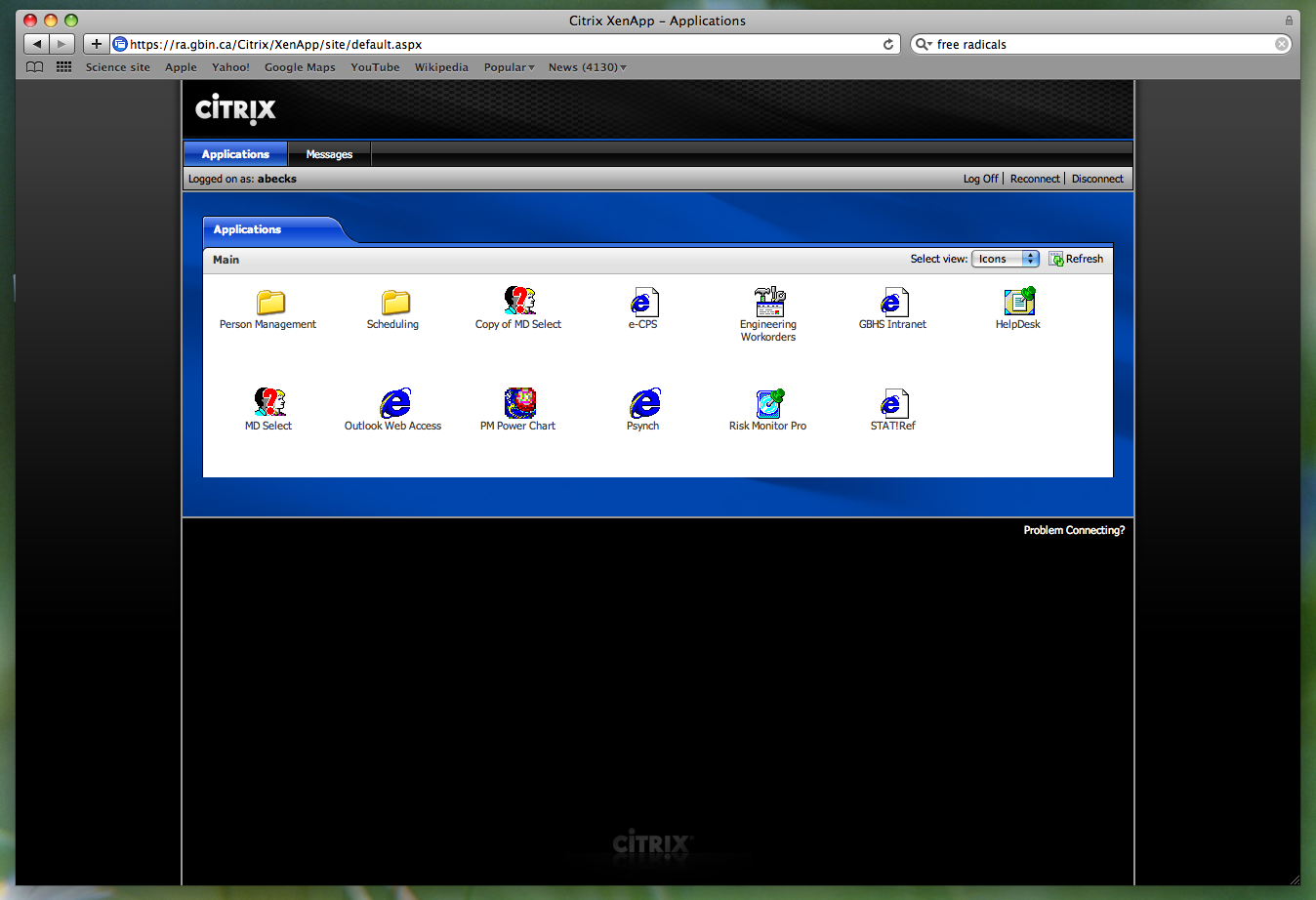Switch to the Messages tab
This screenshot has width=1316, height=900.
pyautogui.click(x=328, y=154)
